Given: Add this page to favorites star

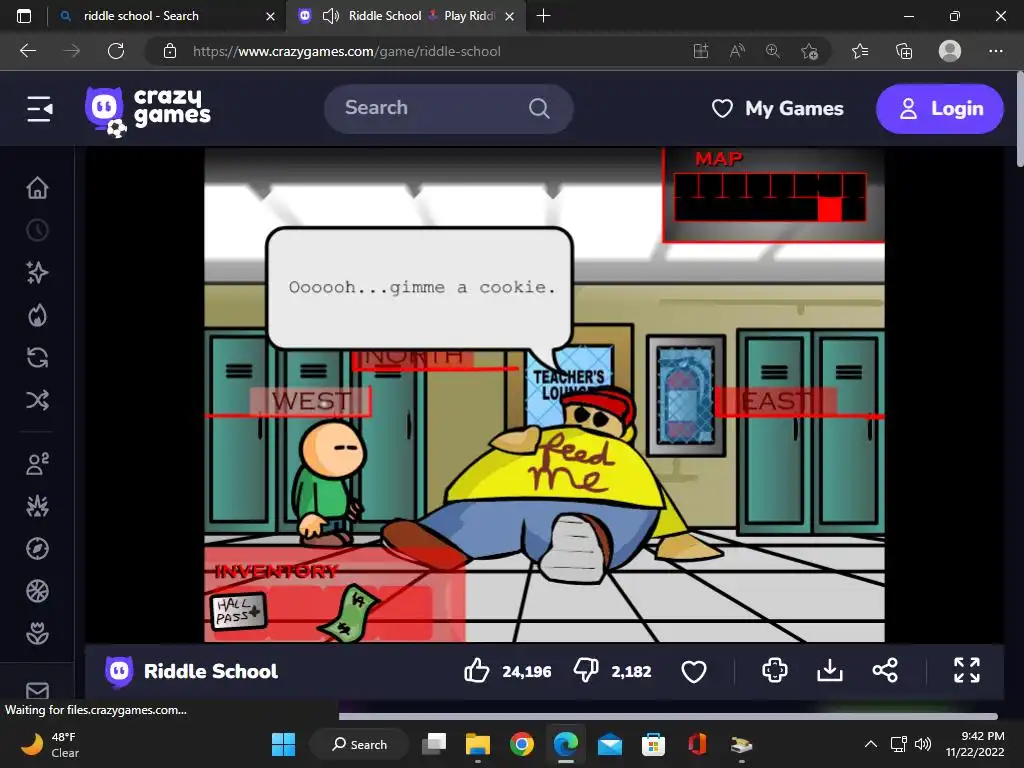Looking at the screenshot, I should pos(809,51).
